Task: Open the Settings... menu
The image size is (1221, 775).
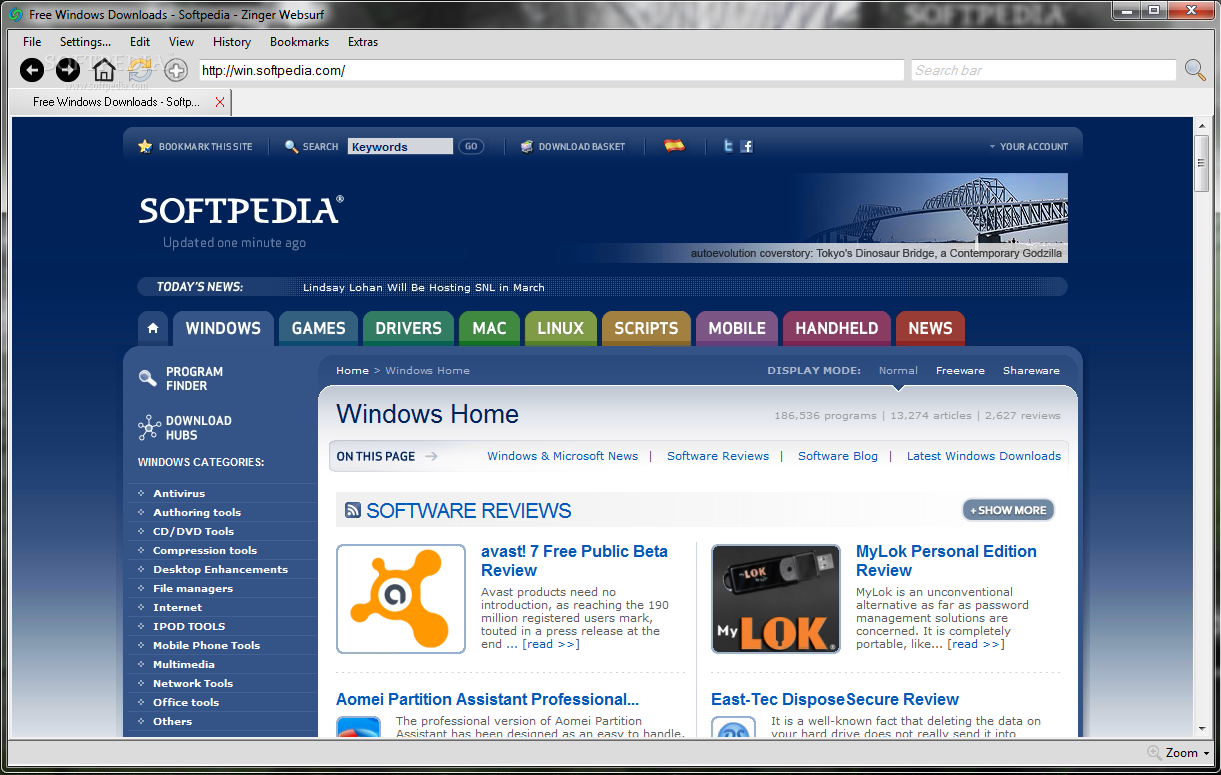Action: pyautogui.click(x=85, y=42)
